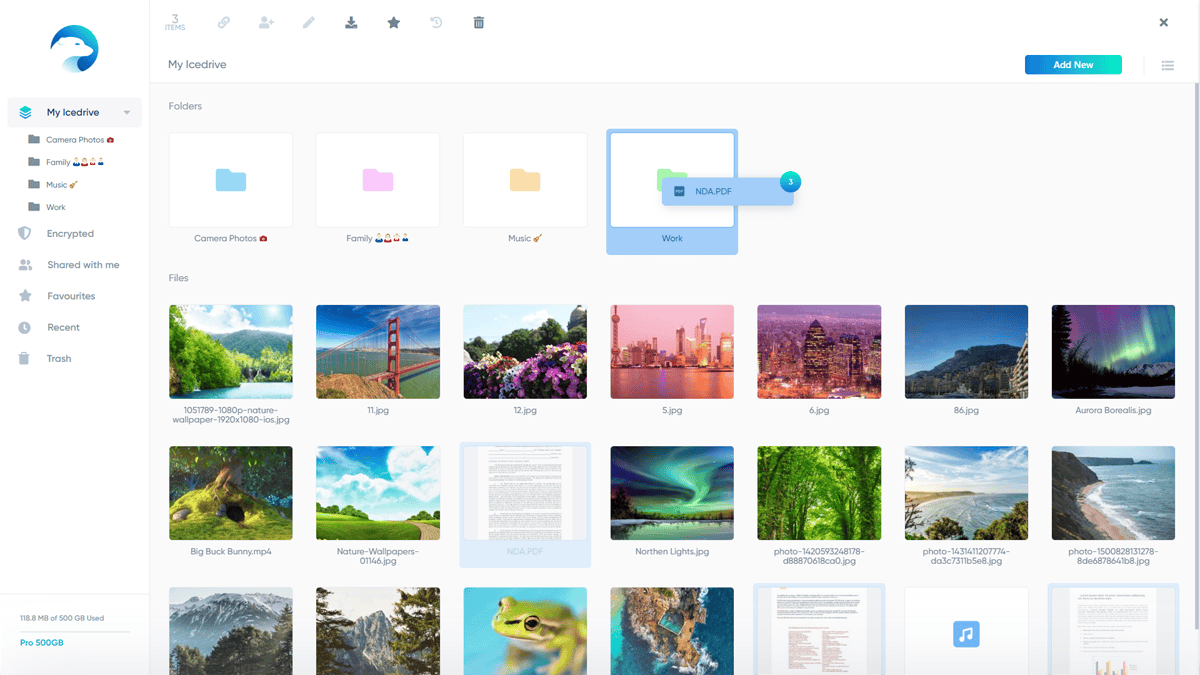Select the 12.jpg flowers thumbnail

(x=525, y=352)
